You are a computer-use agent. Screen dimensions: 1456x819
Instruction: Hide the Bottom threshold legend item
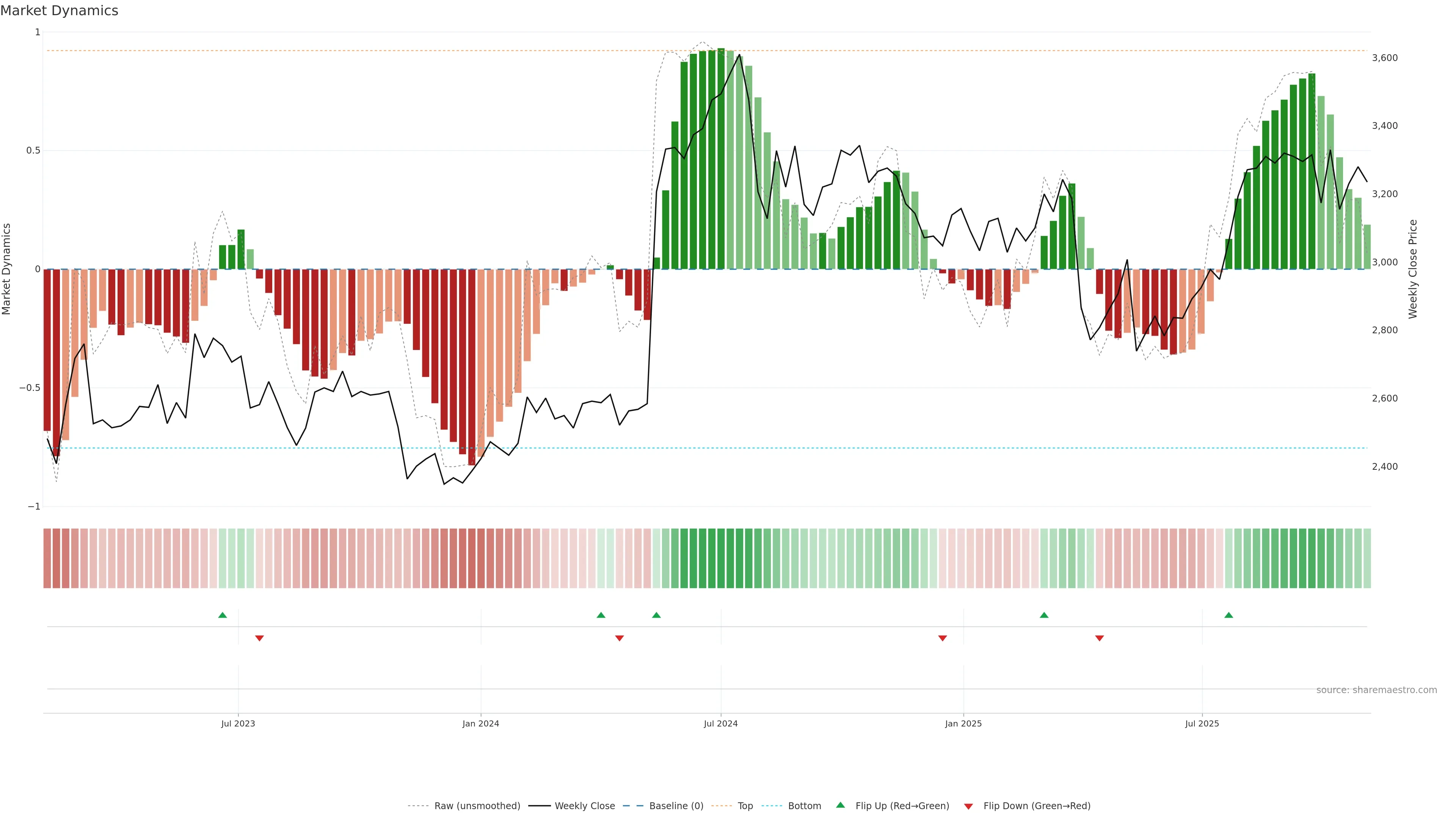pos(804,806)
